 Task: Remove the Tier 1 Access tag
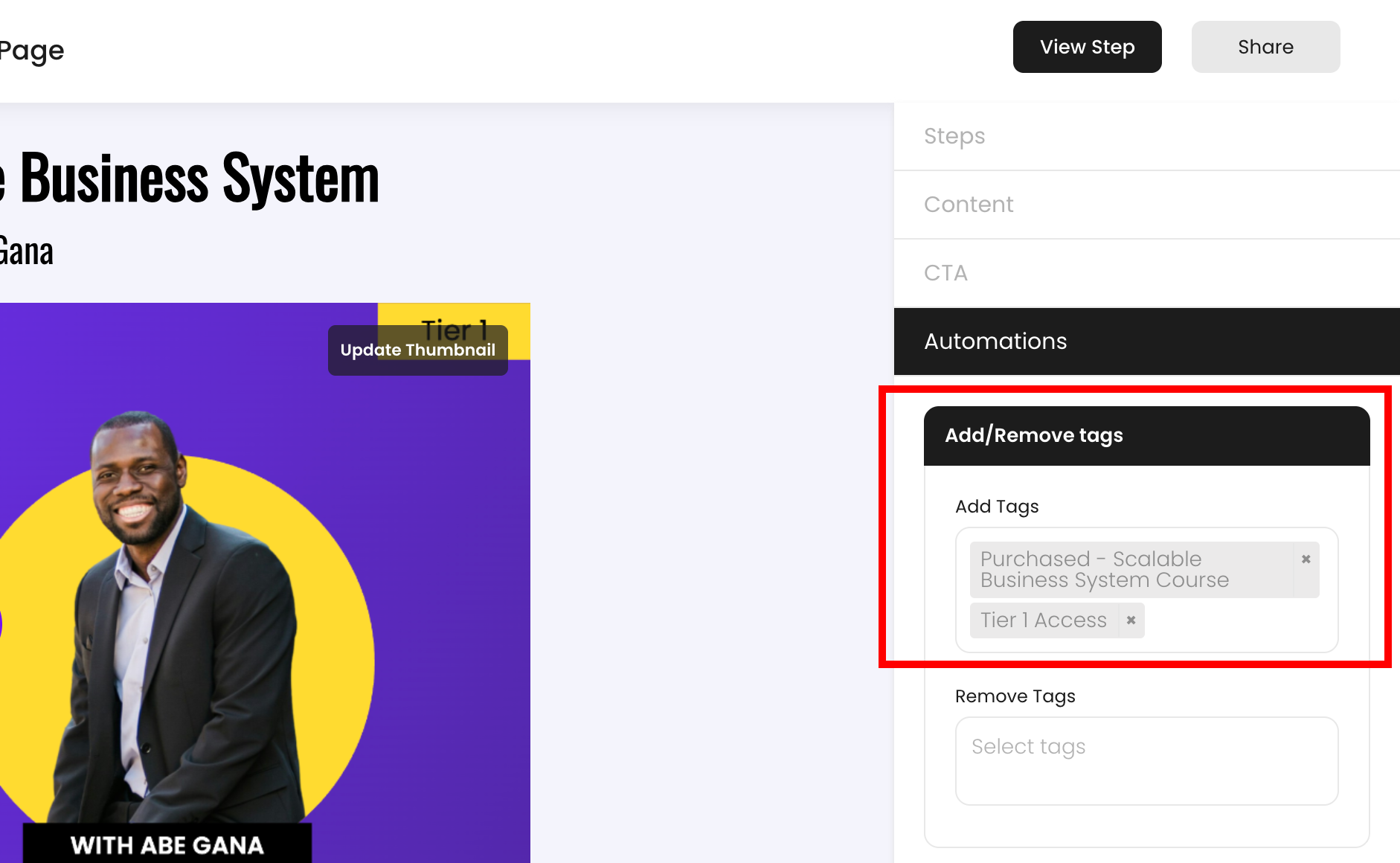point(1131,620)
